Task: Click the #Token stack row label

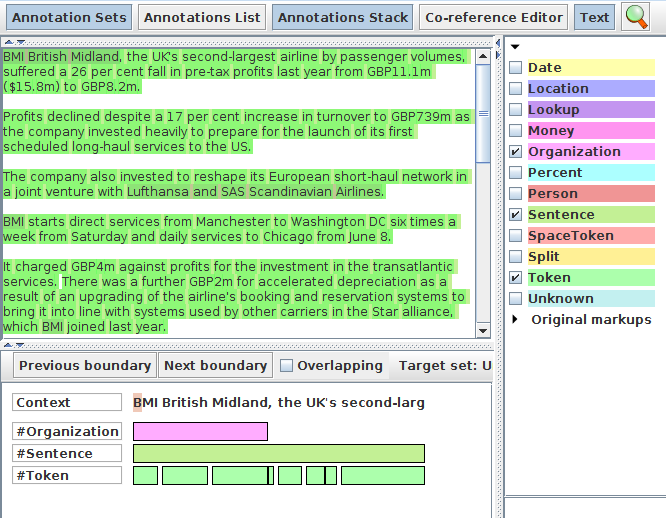Action: point(67,476)
